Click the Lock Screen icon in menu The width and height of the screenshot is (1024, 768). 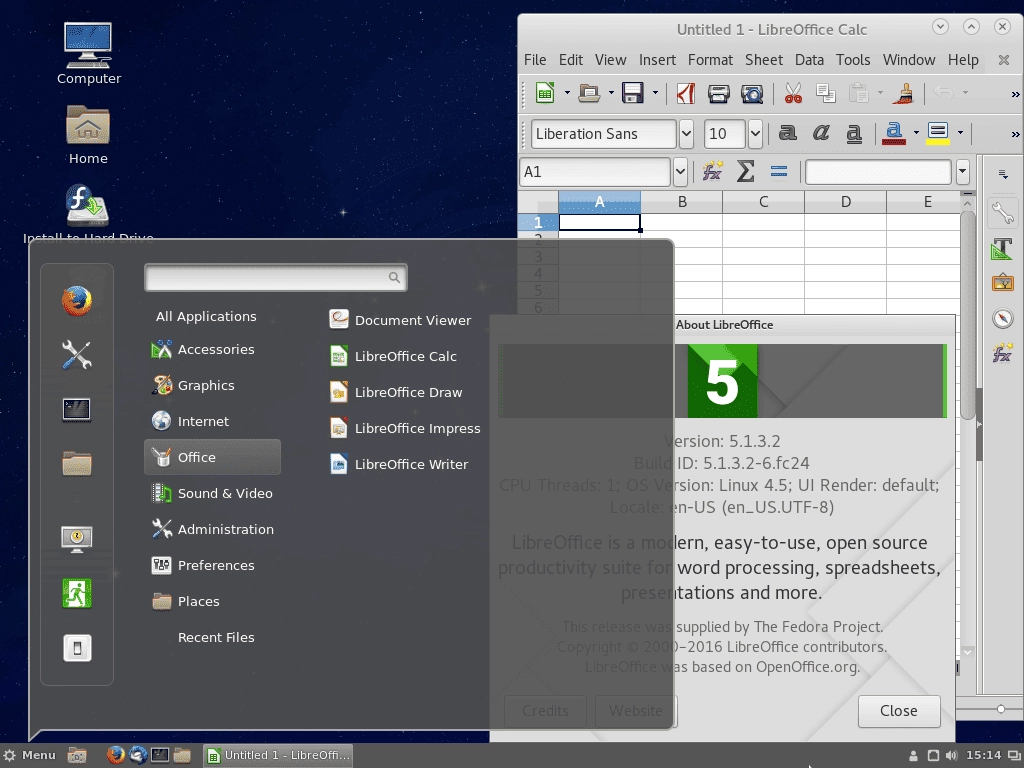77,539
